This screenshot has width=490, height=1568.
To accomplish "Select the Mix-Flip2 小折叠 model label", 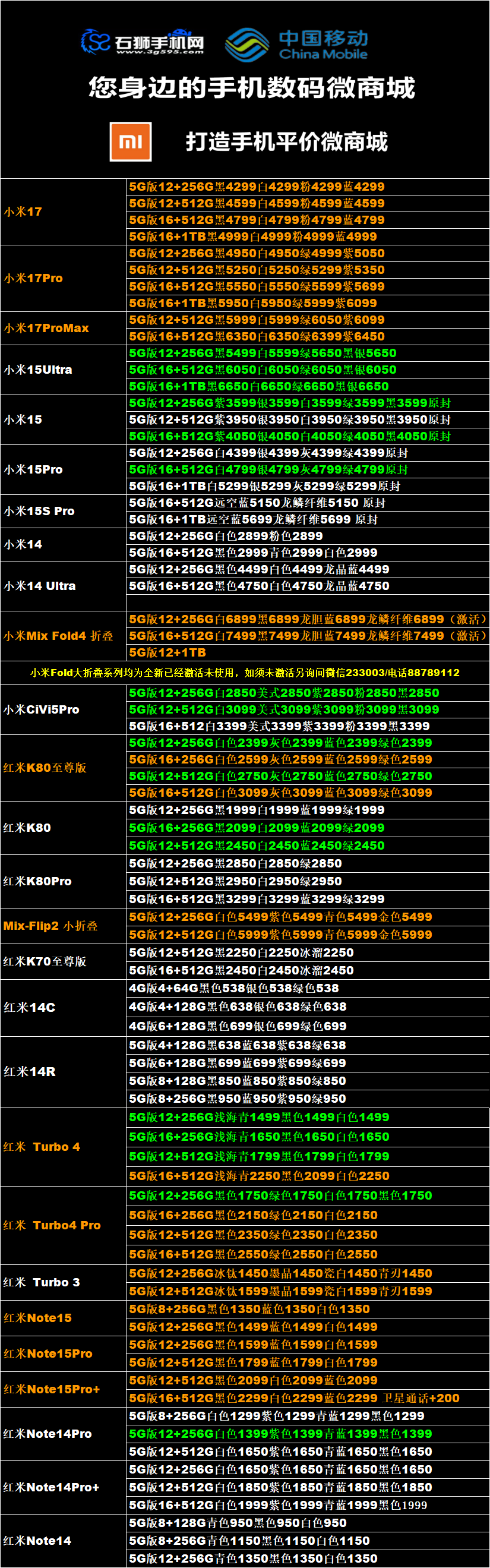I will pos(50,926).
